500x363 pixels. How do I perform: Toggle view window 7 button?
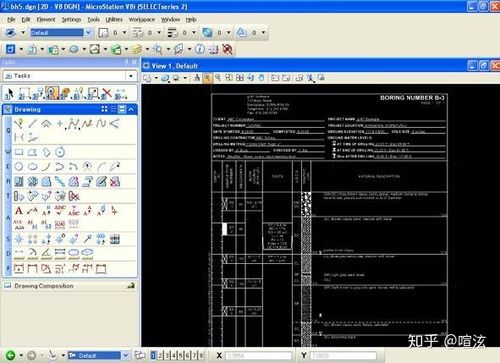click(194, 355)
